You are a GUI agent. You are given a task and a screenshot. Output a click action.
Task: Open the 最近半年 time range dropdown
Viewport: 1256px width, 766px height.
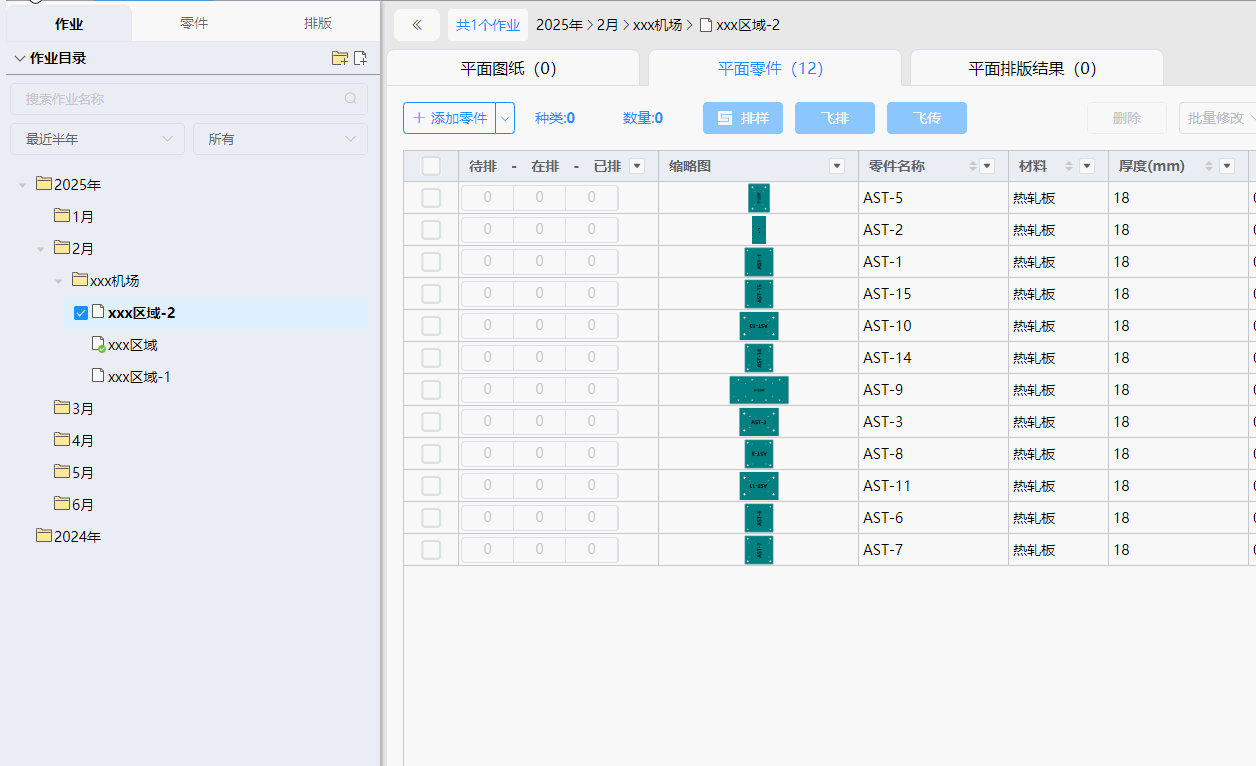(98, 139)
